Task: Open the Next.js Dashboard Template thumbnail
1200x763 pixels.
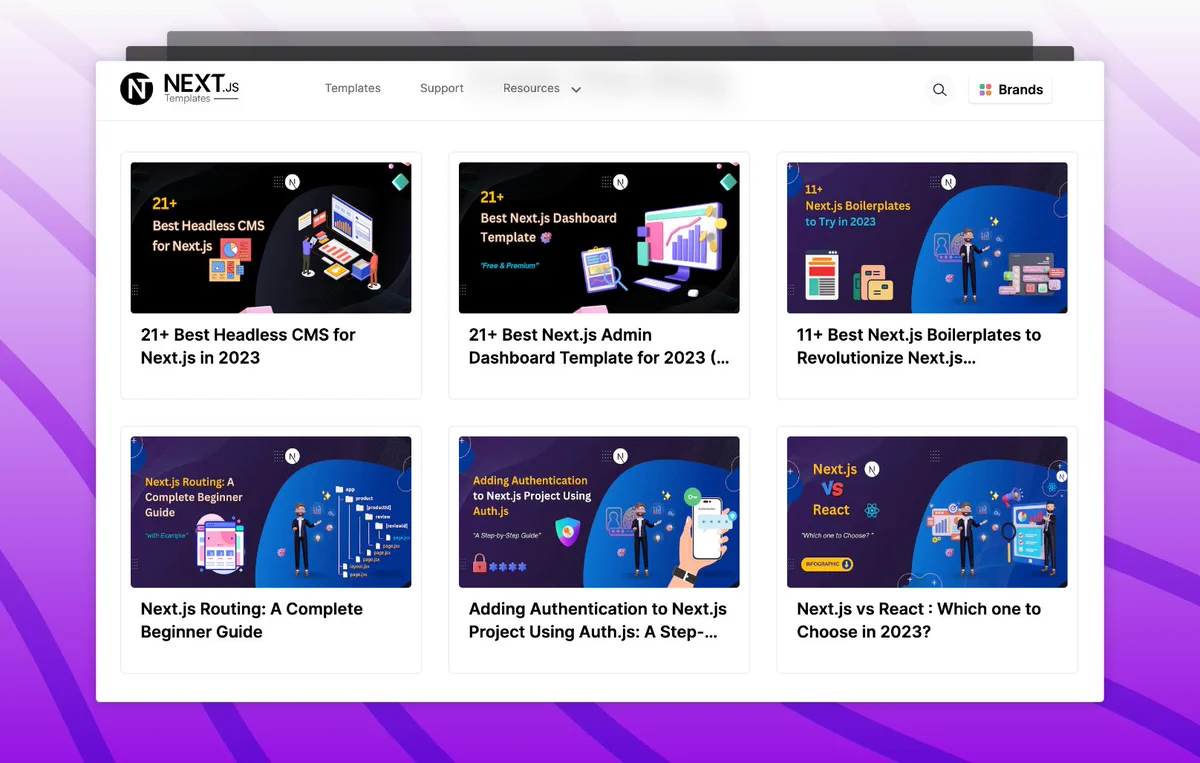Action: 599,238
